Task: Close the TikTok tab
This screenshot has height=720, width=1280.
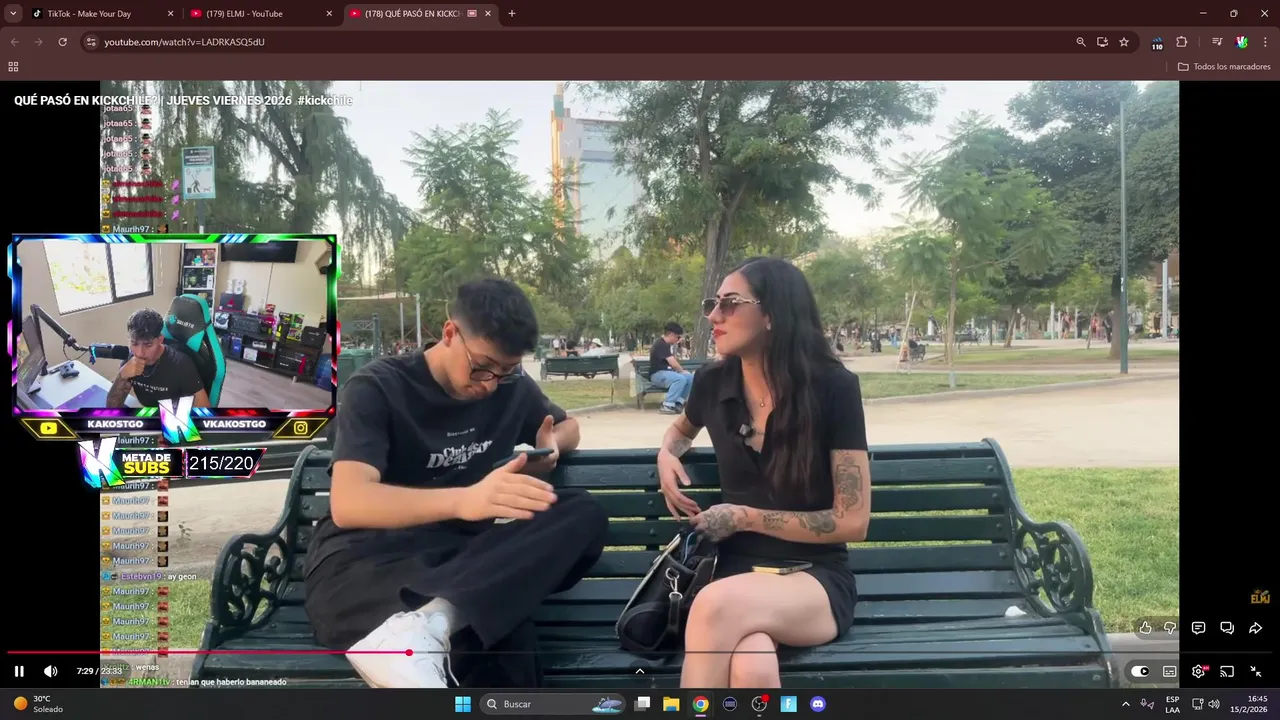Action: coord(170,14)
